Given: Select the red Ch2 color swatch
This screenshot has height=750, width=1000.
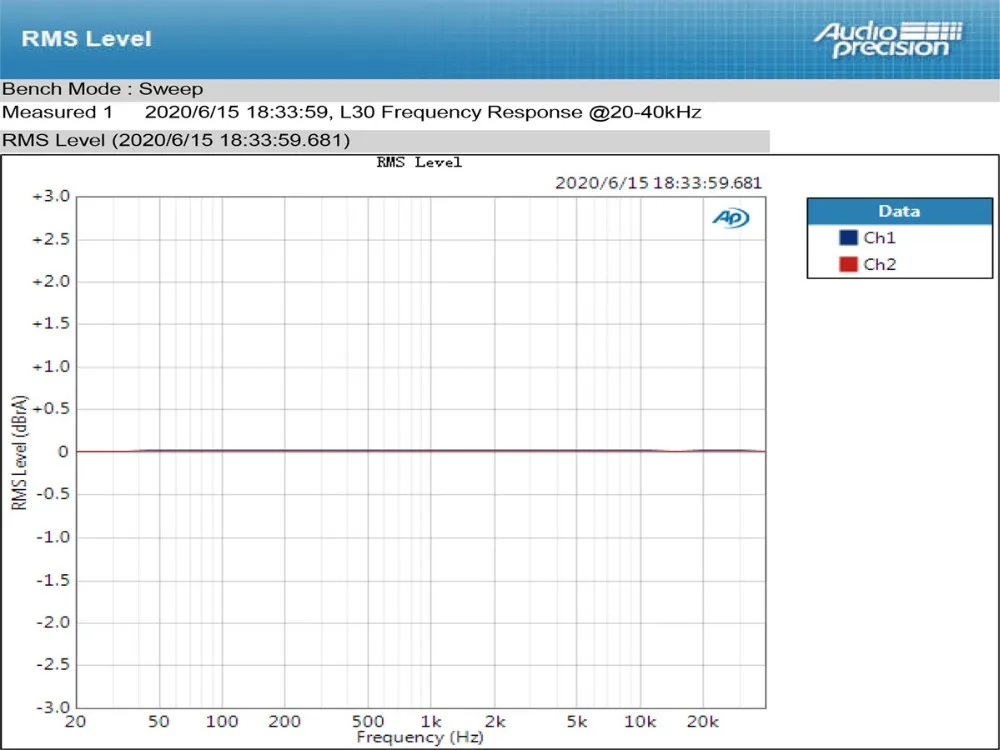Looking at the screenshot, I should click(848, 264).
